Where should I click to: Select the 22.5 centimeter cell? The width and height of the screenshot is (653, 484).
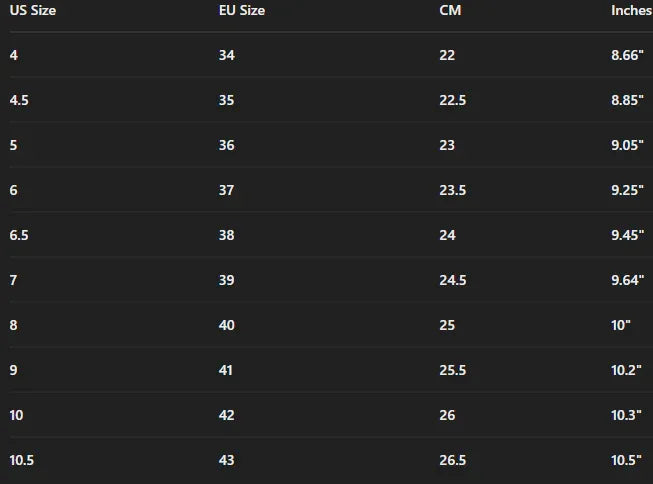click(x=452, y=100)
